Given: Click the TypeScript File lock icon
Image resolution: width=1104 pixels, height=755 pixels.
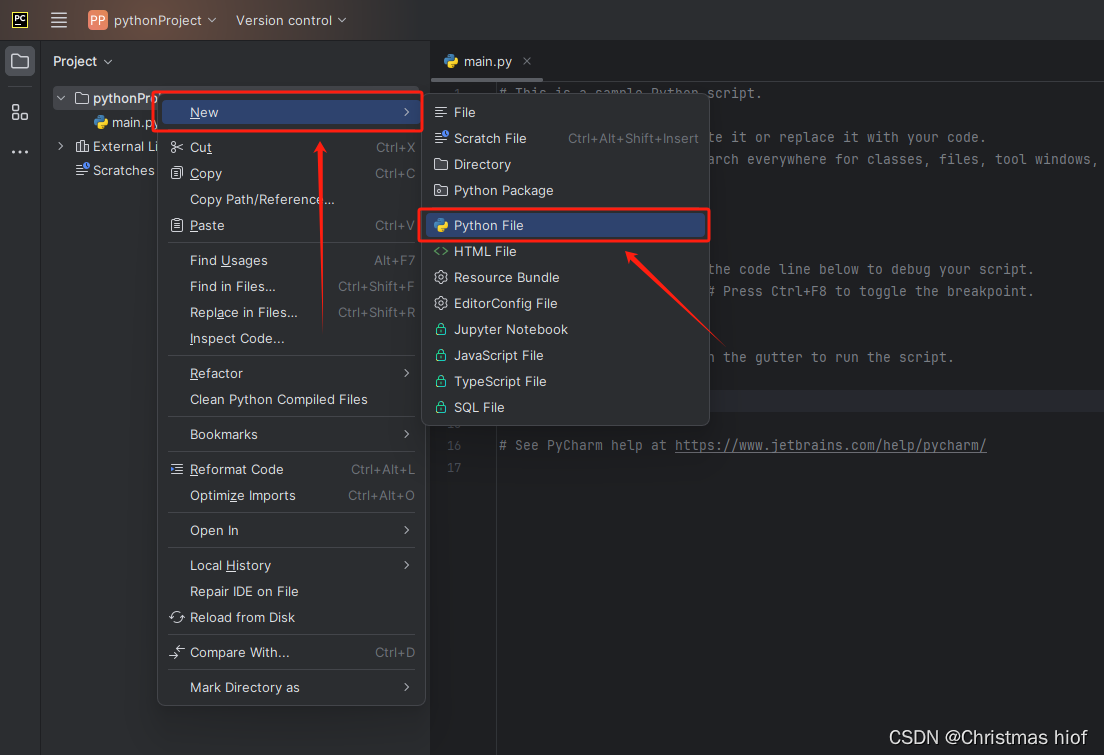Looking at the screenshot, I should click(441, 381).
